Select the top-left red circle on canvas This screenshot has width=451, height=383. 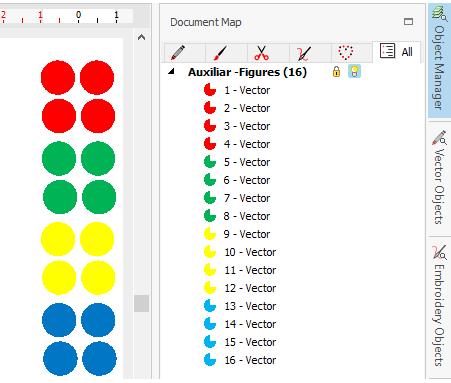pos(58,77)
